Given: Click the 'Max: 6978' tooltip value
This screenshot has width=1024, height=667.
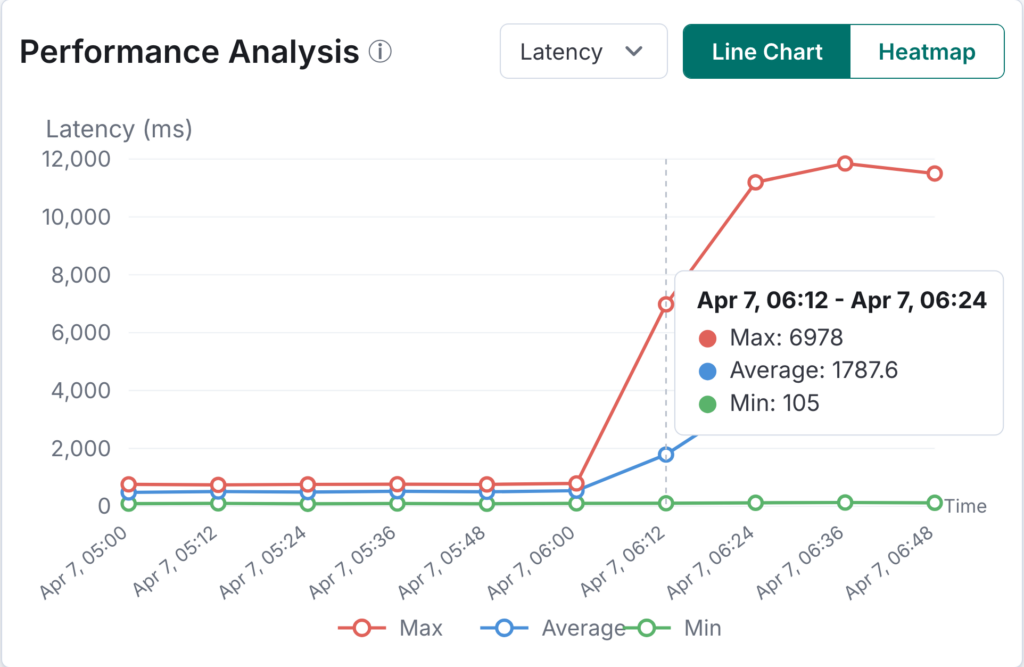Looking at the screenshot, I should click(x=786, y=338).
